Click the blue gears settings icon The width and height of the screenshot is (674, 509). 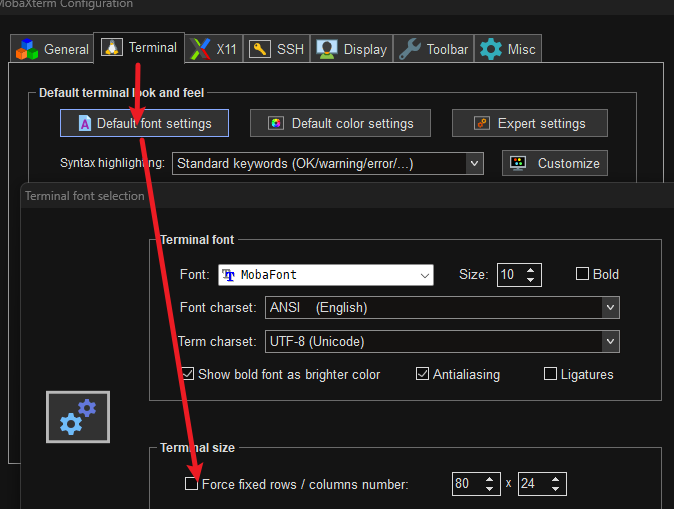tap(78, 417)
